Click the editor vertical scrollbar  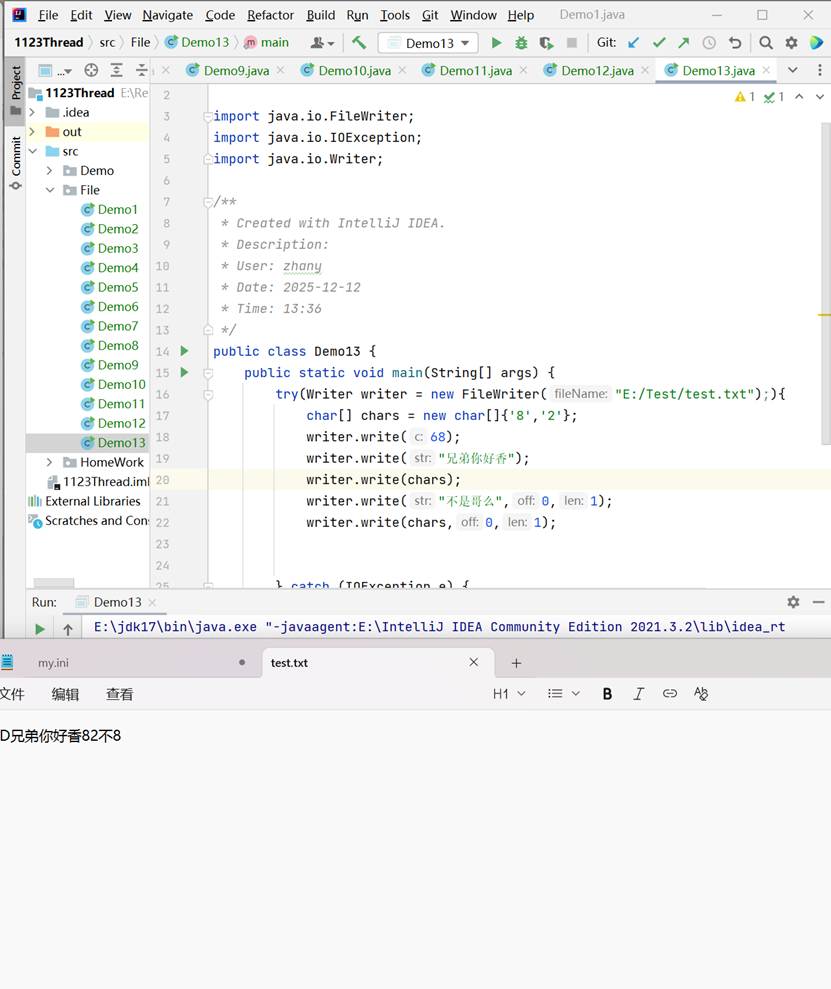[825, 284]
